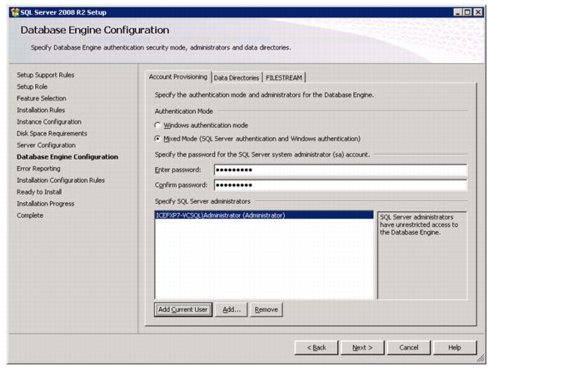This screenshot has height=371, width=576.
Task: Click Setup Role step in sidebar
Action: tap(32, 87)
